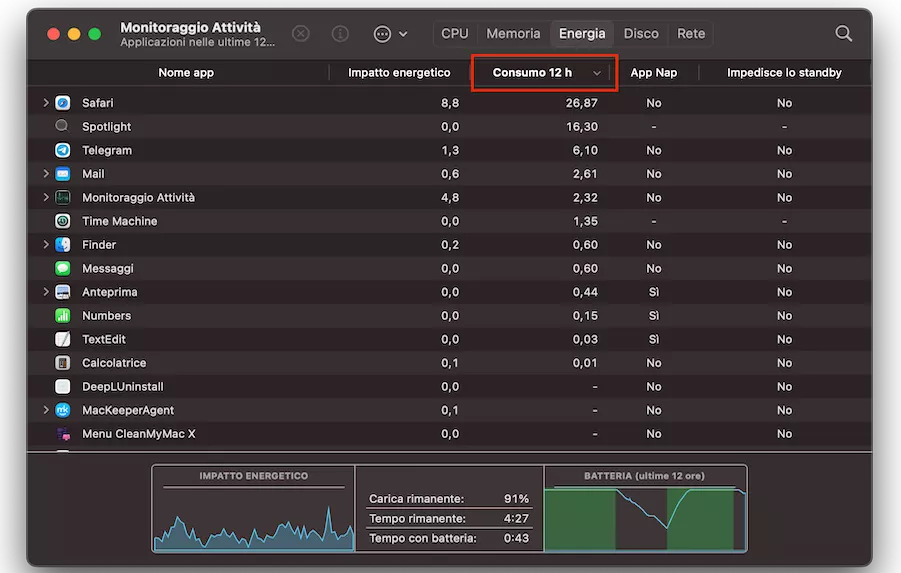Click the info button in toolbar
The width and height of the screenshot is (901, 573).
click(340, 34)
